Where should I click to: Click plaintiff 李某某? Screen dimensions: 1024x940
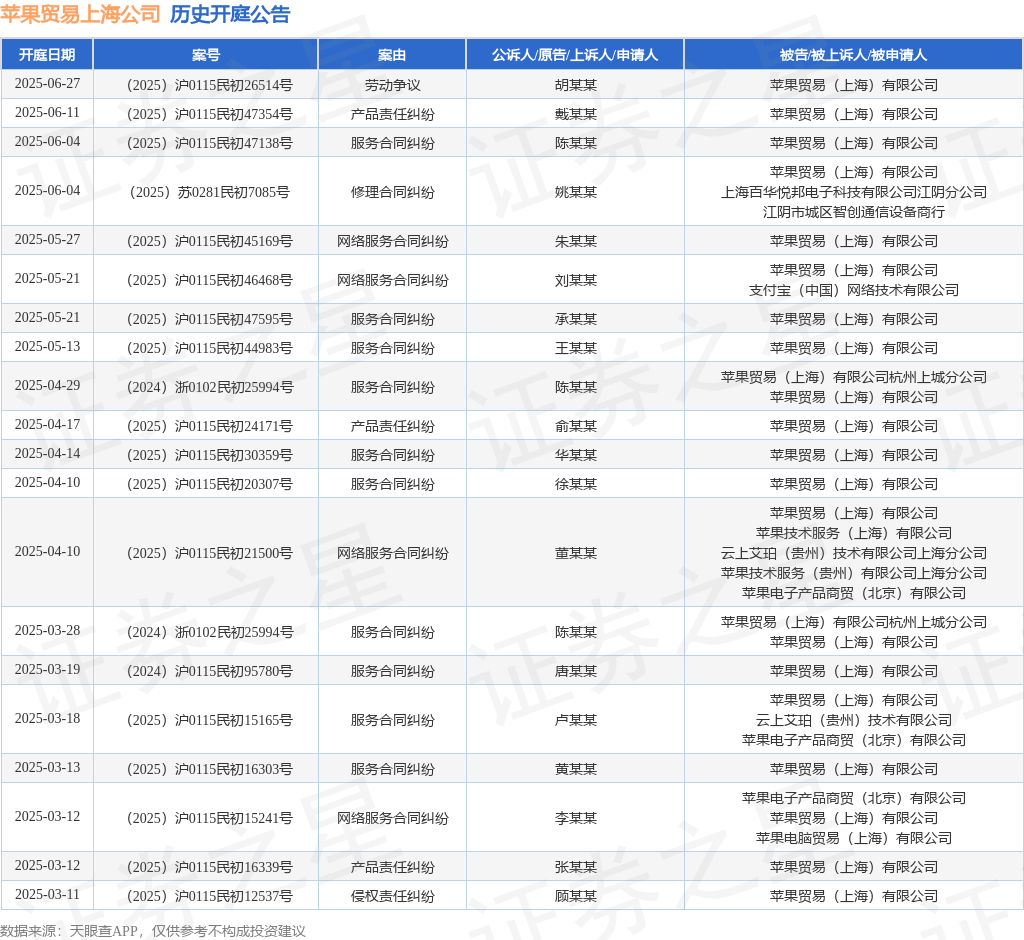click(x=575, y=818)
